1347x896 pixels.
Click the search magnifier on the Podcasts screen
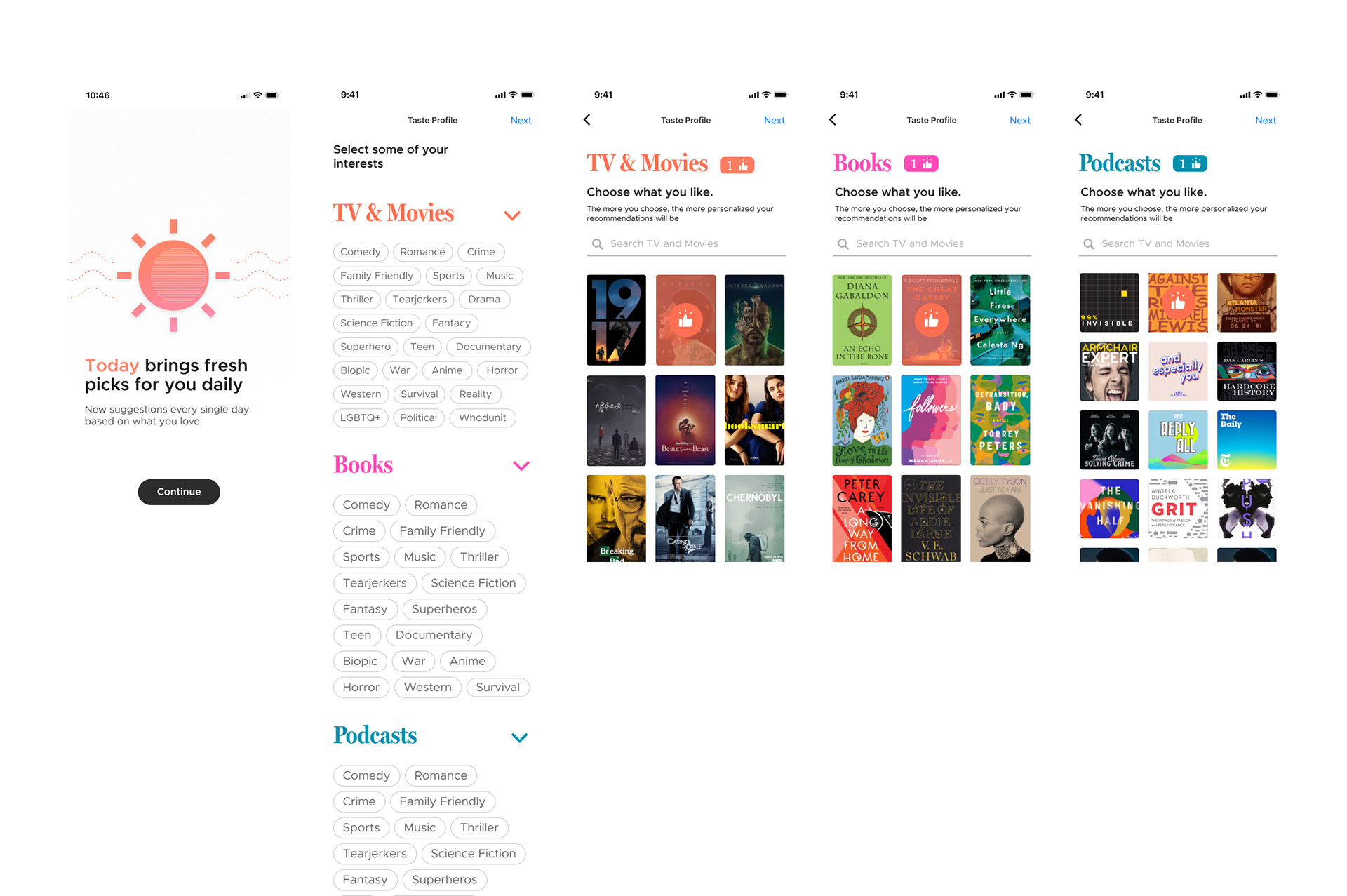[1088, 244]
